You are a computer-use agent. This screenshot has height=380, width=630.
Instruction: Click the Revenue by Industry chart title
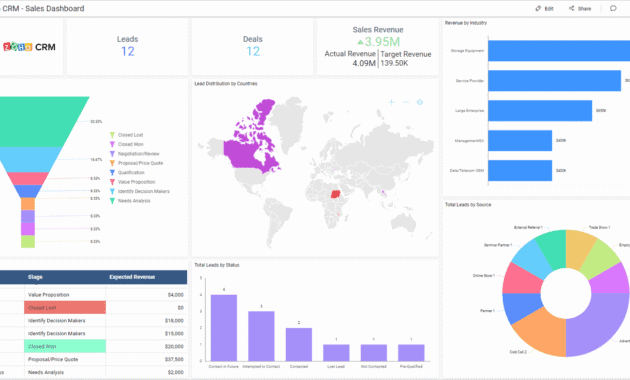click(x=466, y=23)
